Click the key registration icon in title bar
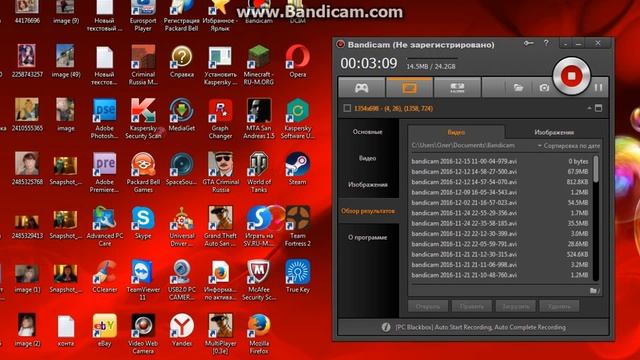Viewport: 640px width, 360px height. [x=529, y=43]
